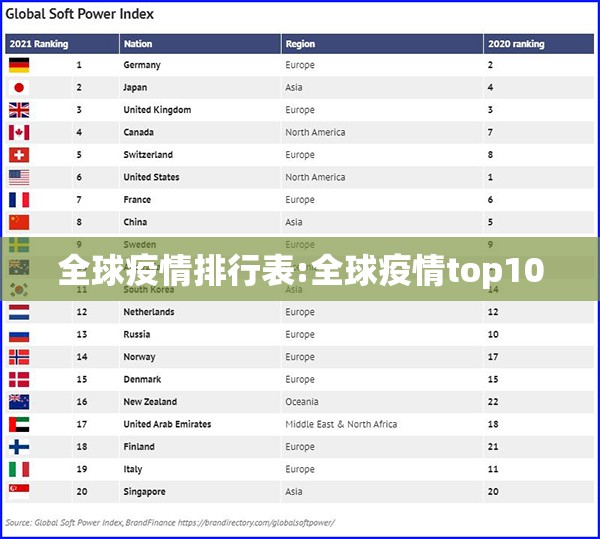The width and height of the screenshot is (600, 539).
Task: Click the 2020 ranking column header
Action: (516, 44)
